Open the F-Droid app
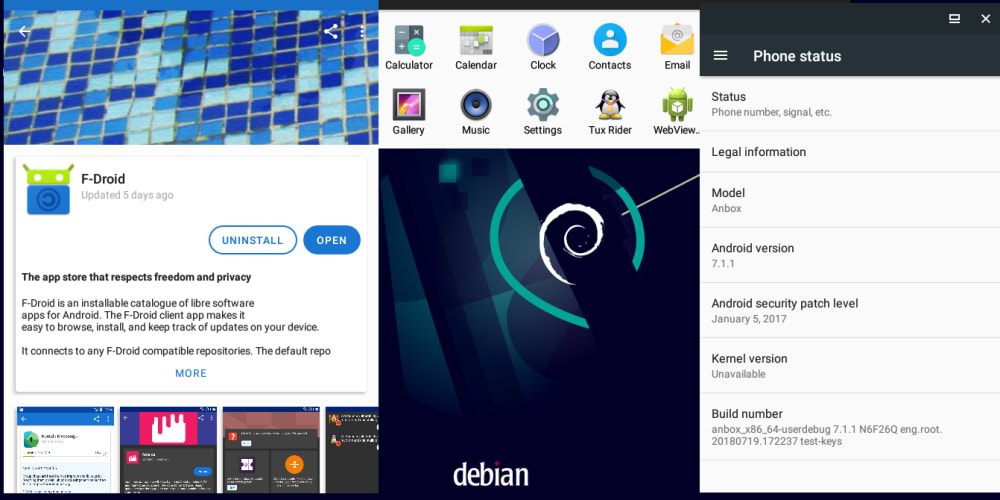Viewport: 1000px width, 500px height. point(332,240)
